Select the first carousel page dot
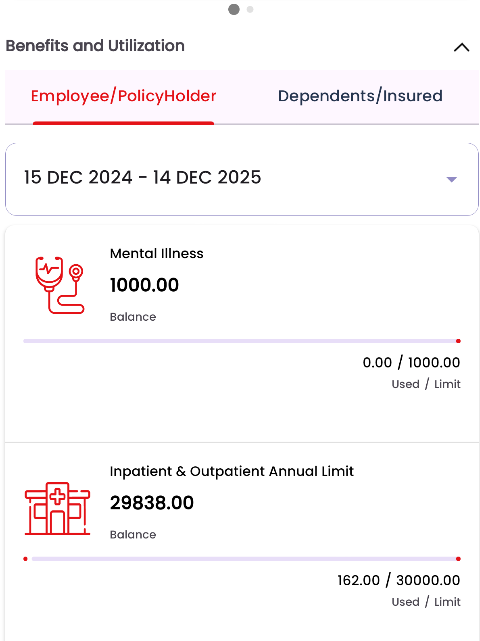The width and height of the screenshot is (480, 641). pyautogui.click(x=234, y=9)
